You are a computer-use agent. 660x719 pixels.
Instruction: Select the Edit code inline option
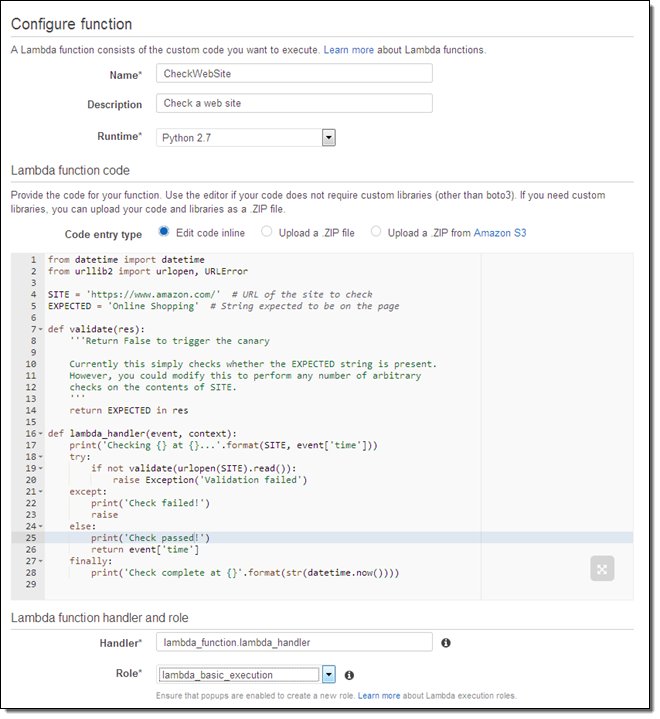pos(164,232)
